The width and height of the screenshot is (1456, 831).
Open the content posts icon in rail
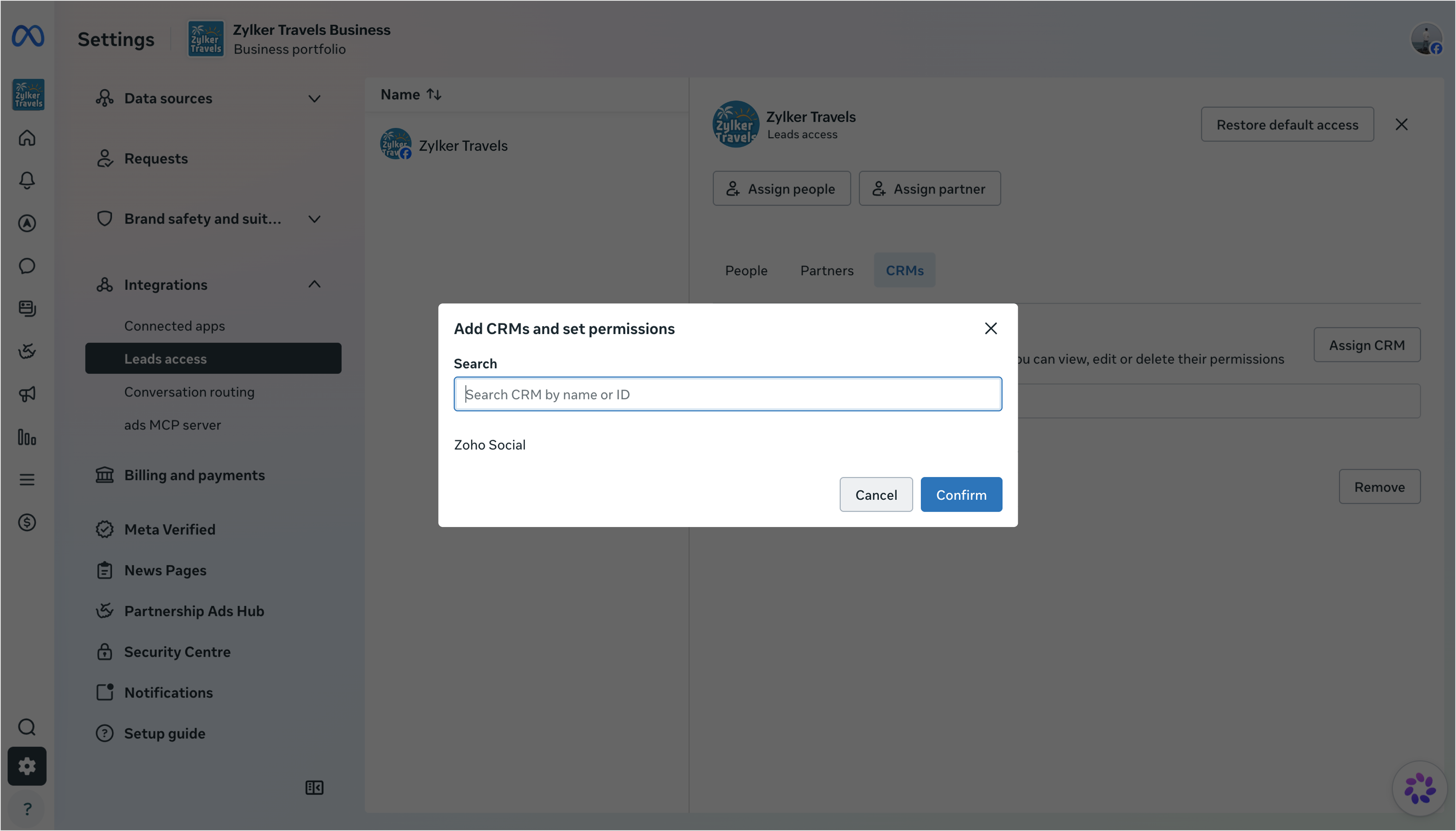click(27, 309)
